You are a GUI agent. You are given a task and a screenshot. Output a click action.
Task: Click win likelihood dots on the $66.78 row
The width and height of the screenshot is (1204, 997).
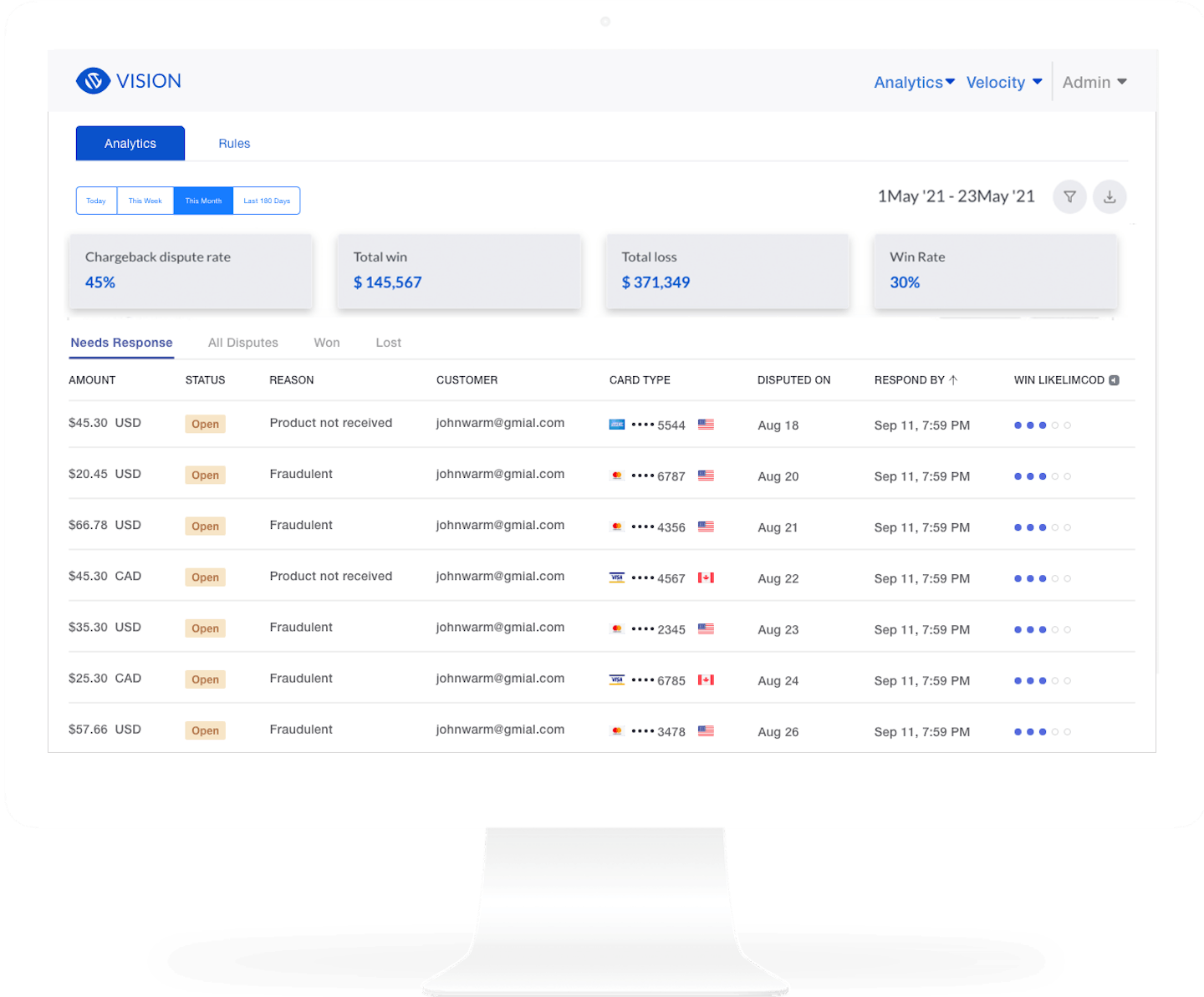click(1042, 527)
